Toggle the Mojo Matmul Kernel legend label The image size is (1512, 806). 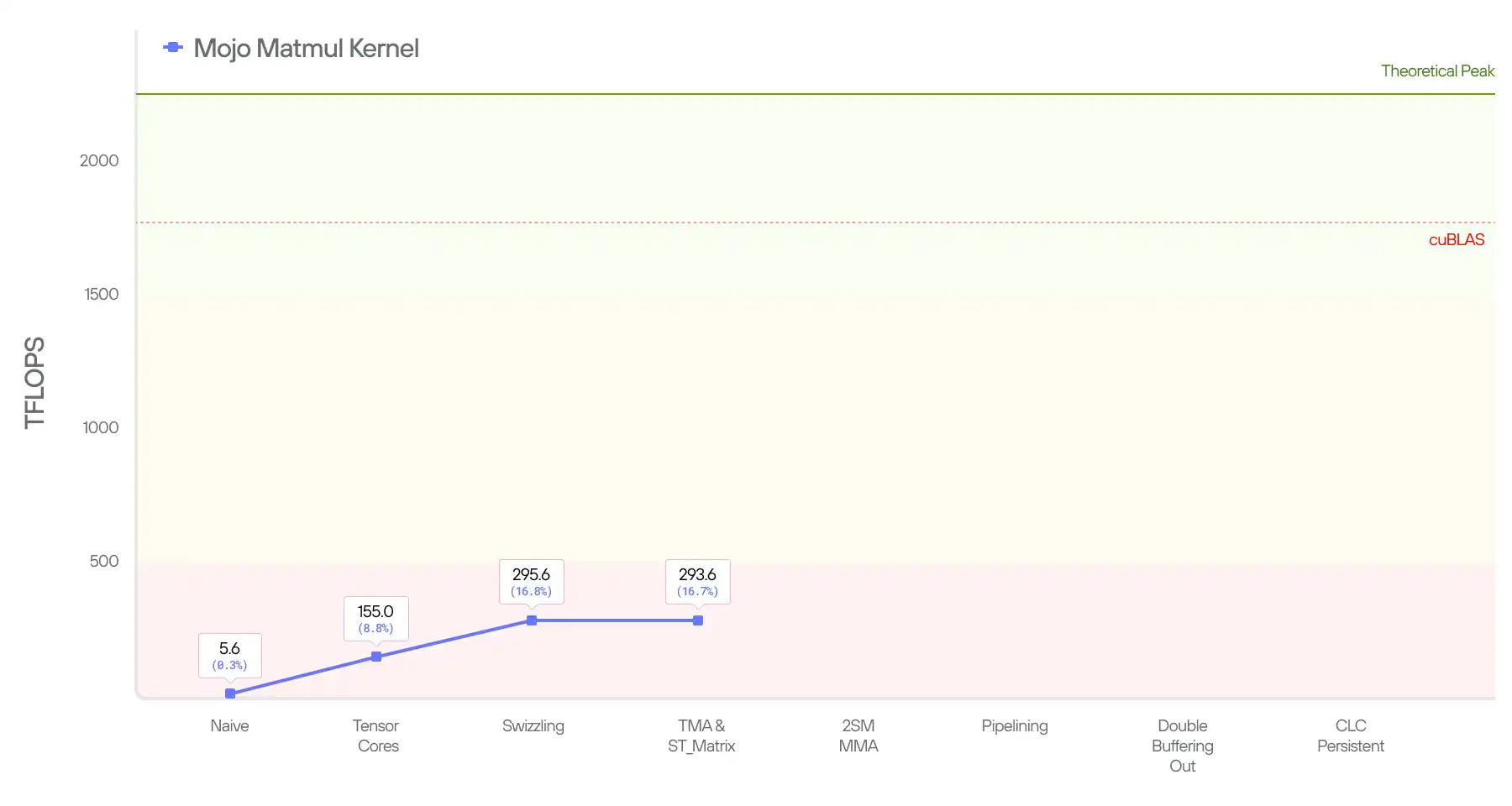pyautogui.click(x=306, y=49)
